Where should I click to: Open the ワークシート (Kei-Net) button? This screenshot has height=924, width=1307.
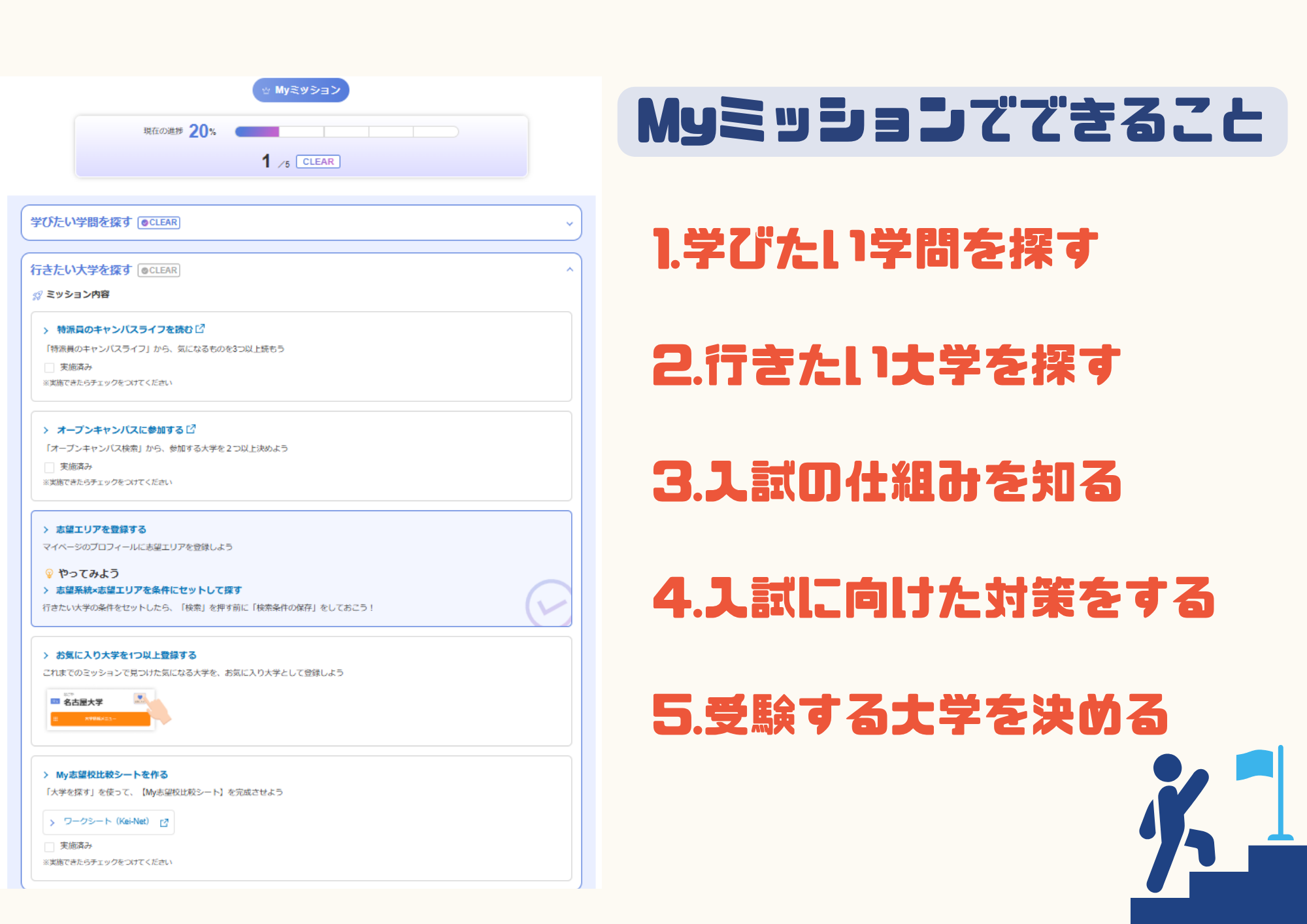click(x=108, y=822)
